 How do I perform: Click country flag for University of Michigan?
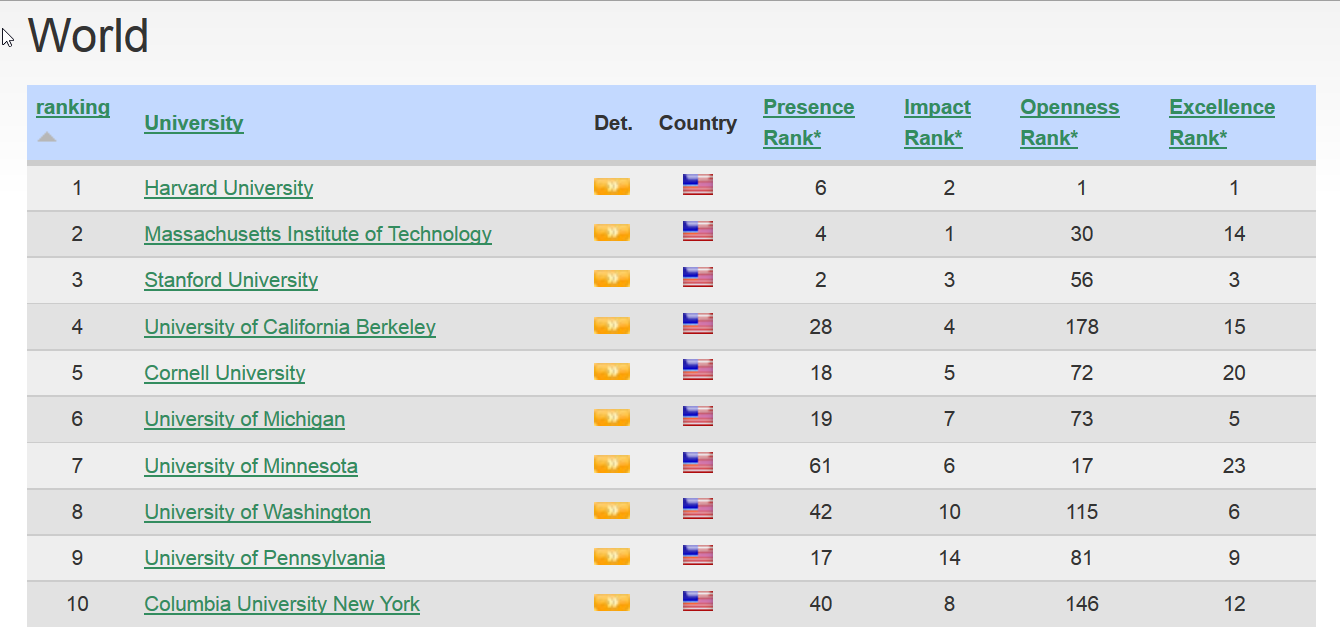697,416
